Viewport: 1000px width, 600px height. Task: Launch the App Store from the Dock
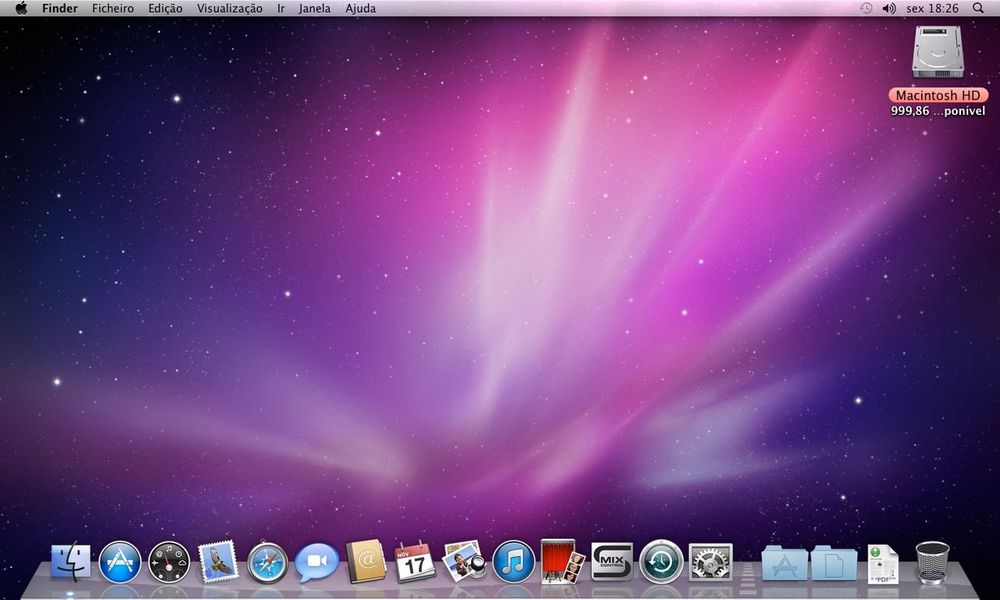point(120,562)
